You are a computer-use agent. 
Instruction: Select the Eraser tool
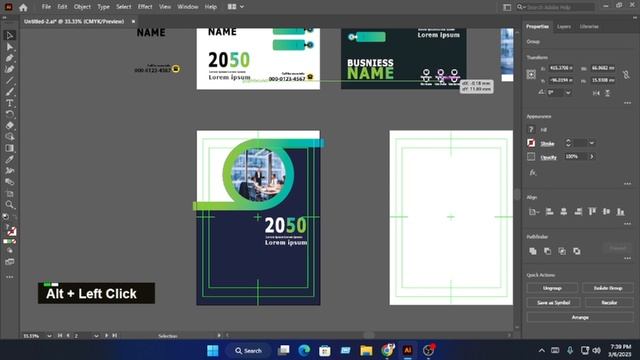[9, 125]
